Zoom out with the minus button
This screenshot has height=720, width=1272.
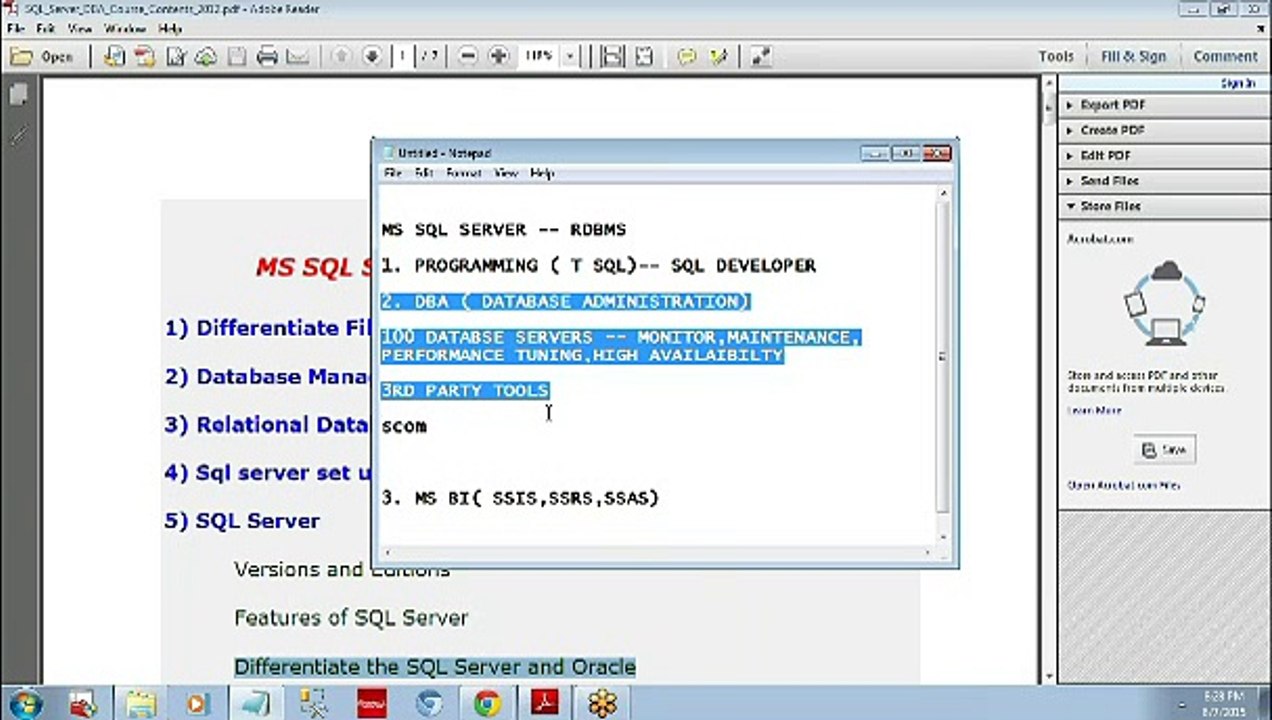coord(467,57)
